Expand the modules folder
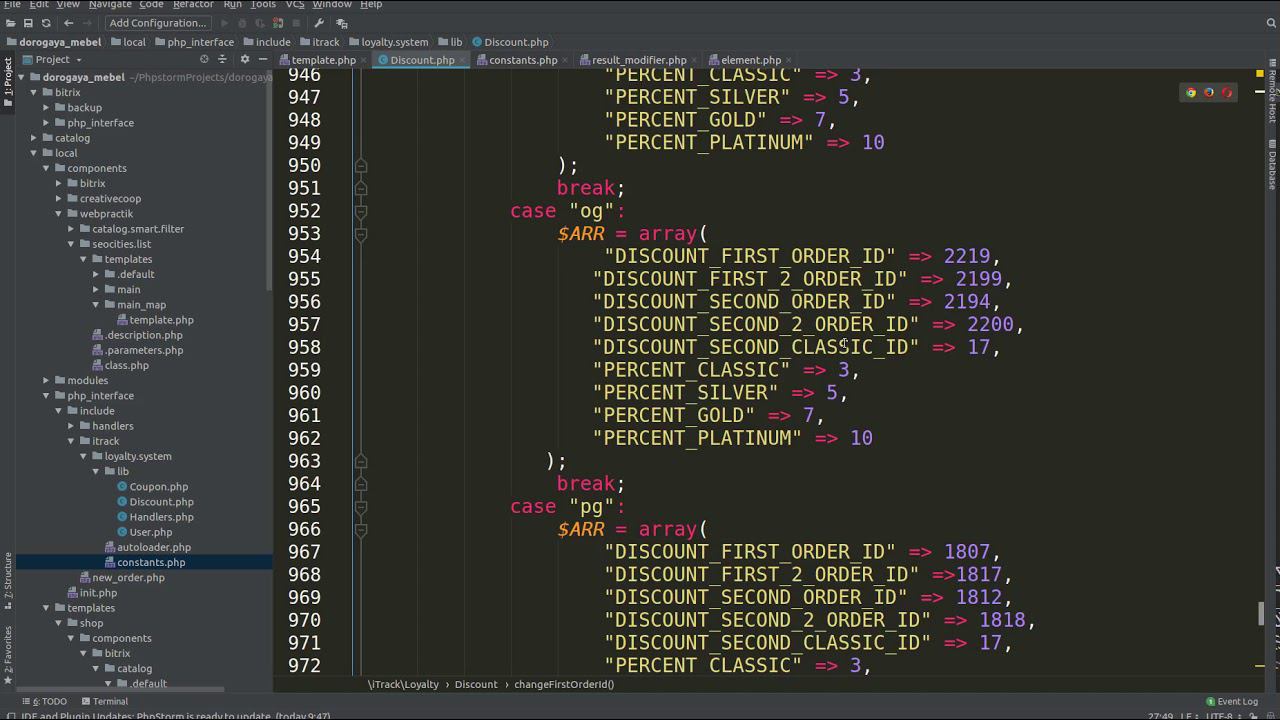The image size is (1280, 720). click(46, 380)
